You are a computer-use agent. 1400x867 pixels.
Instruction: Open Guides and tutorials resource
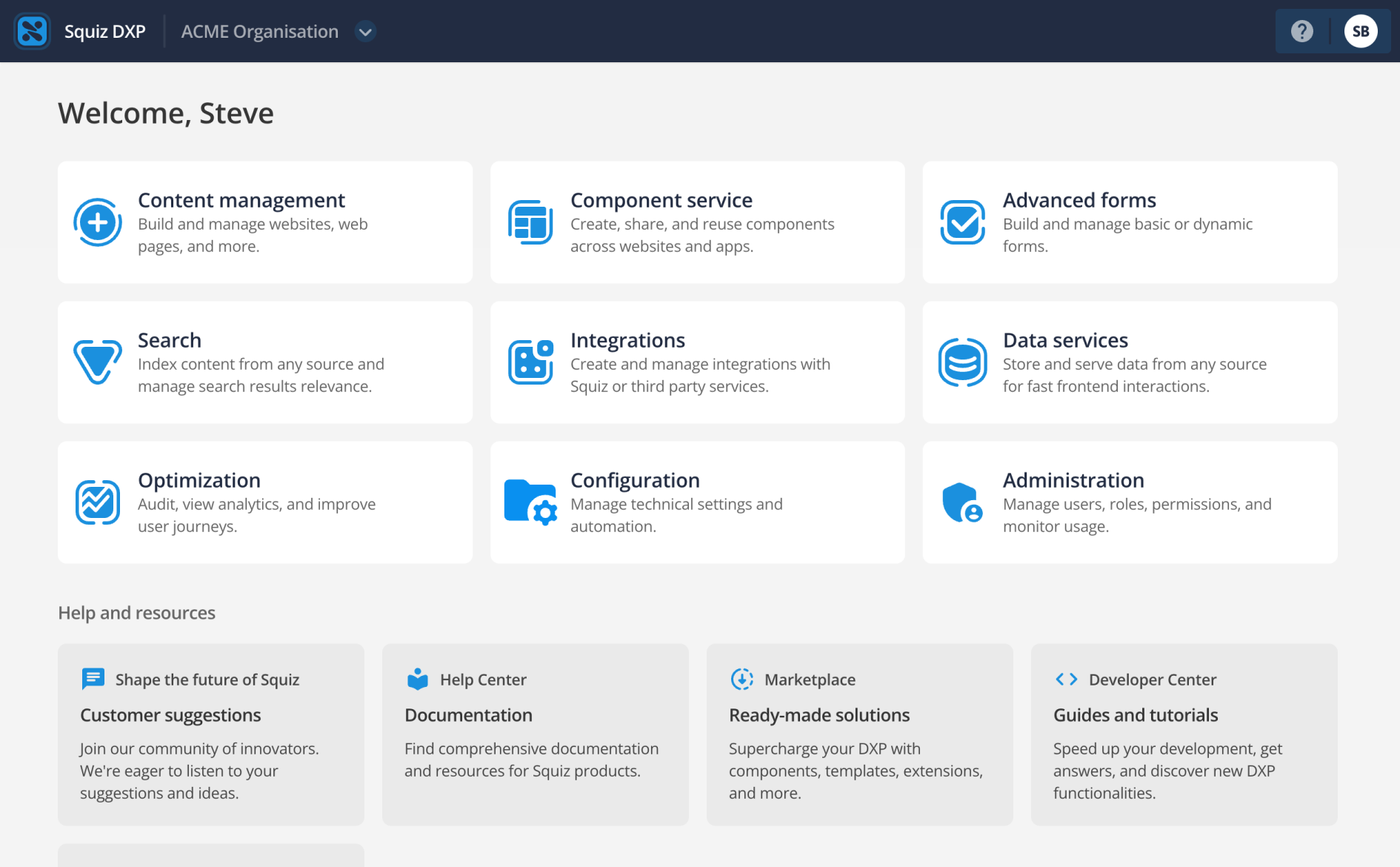pyautogui.click(x=1136, y=715)
